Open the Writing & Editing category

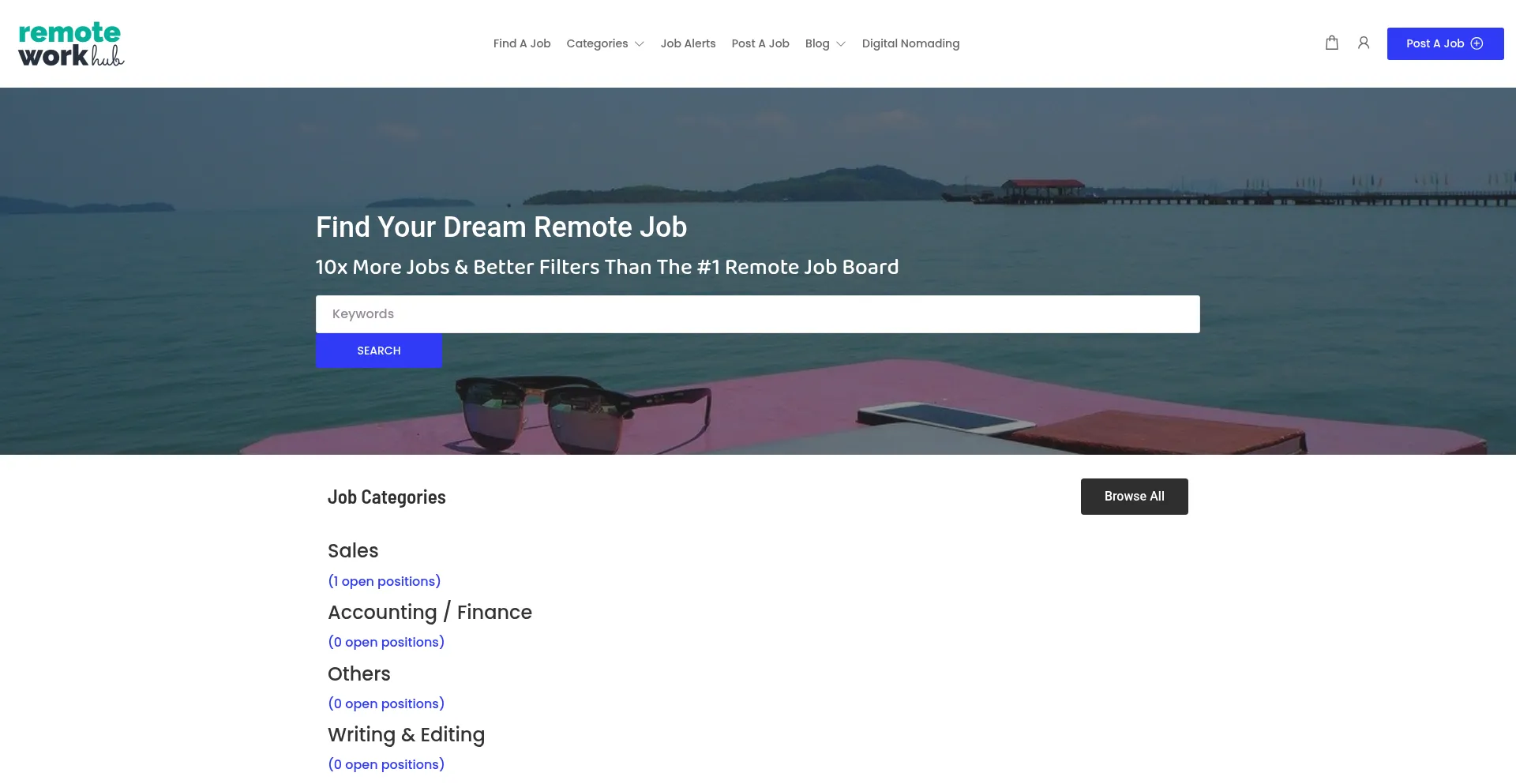407,734
